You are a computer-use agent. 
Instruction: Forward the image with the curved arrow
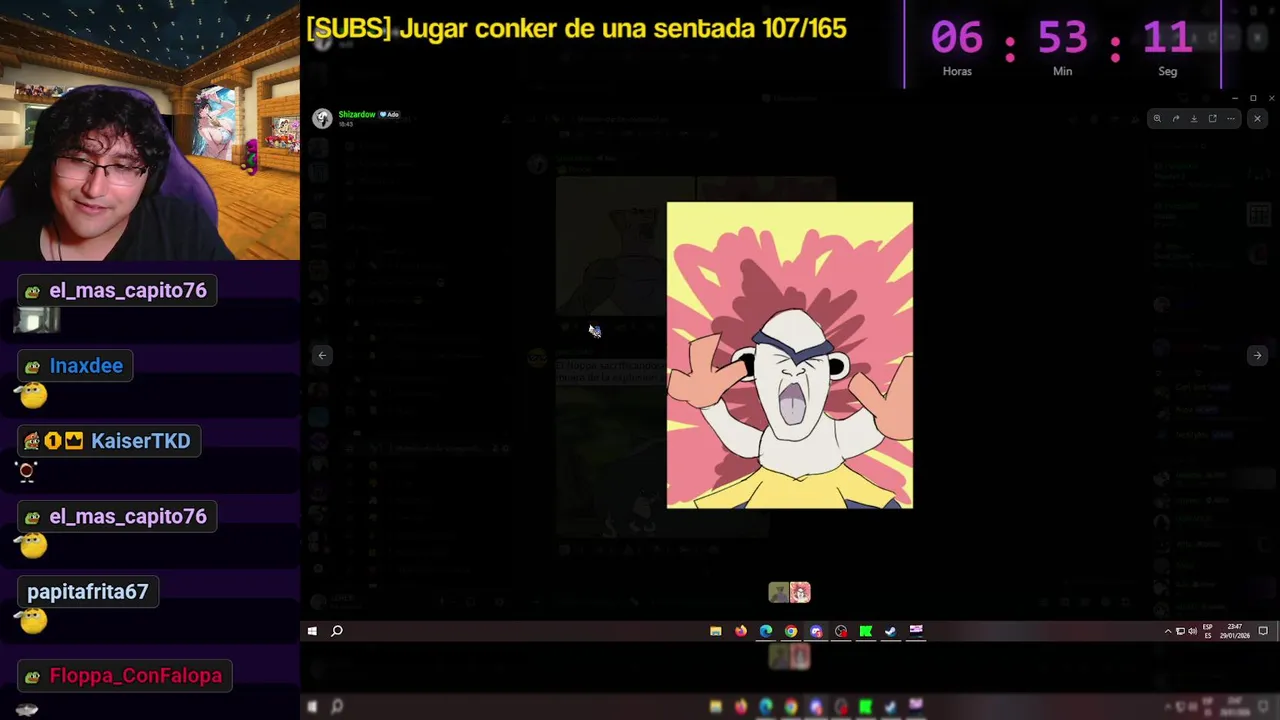pos(1176,118)
